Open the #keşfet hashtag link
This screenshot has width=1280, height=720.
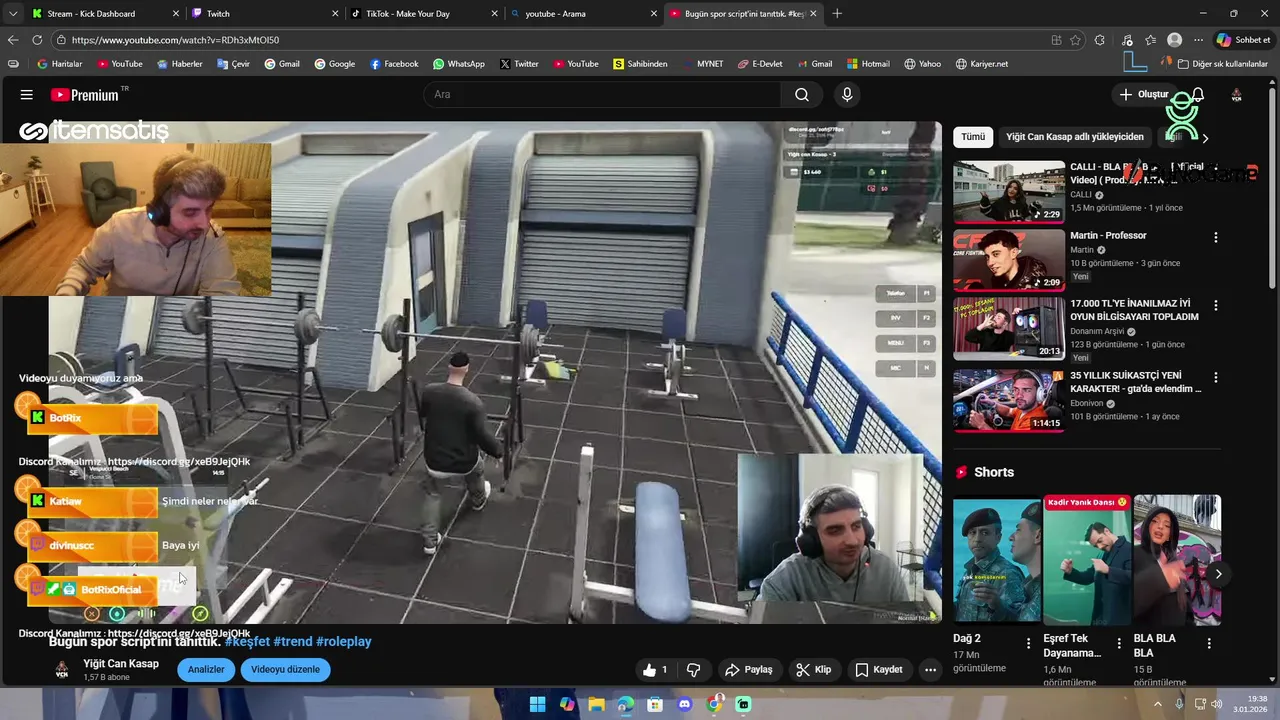[247, 642]
